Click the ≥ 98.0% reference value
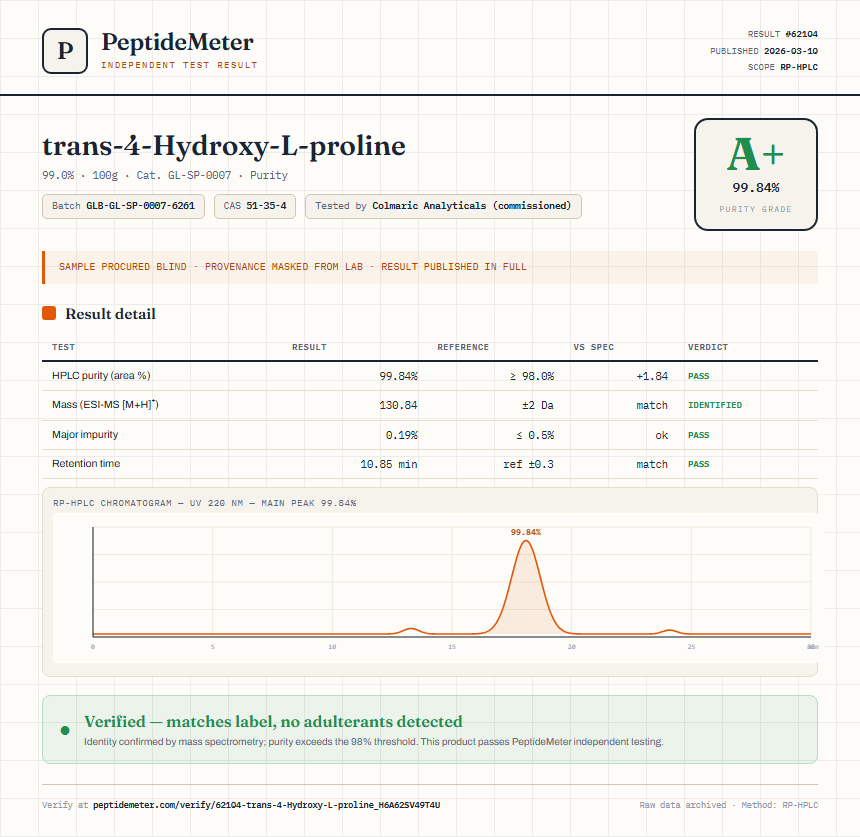This screenshot has height=837, width=860. point(532,376)
